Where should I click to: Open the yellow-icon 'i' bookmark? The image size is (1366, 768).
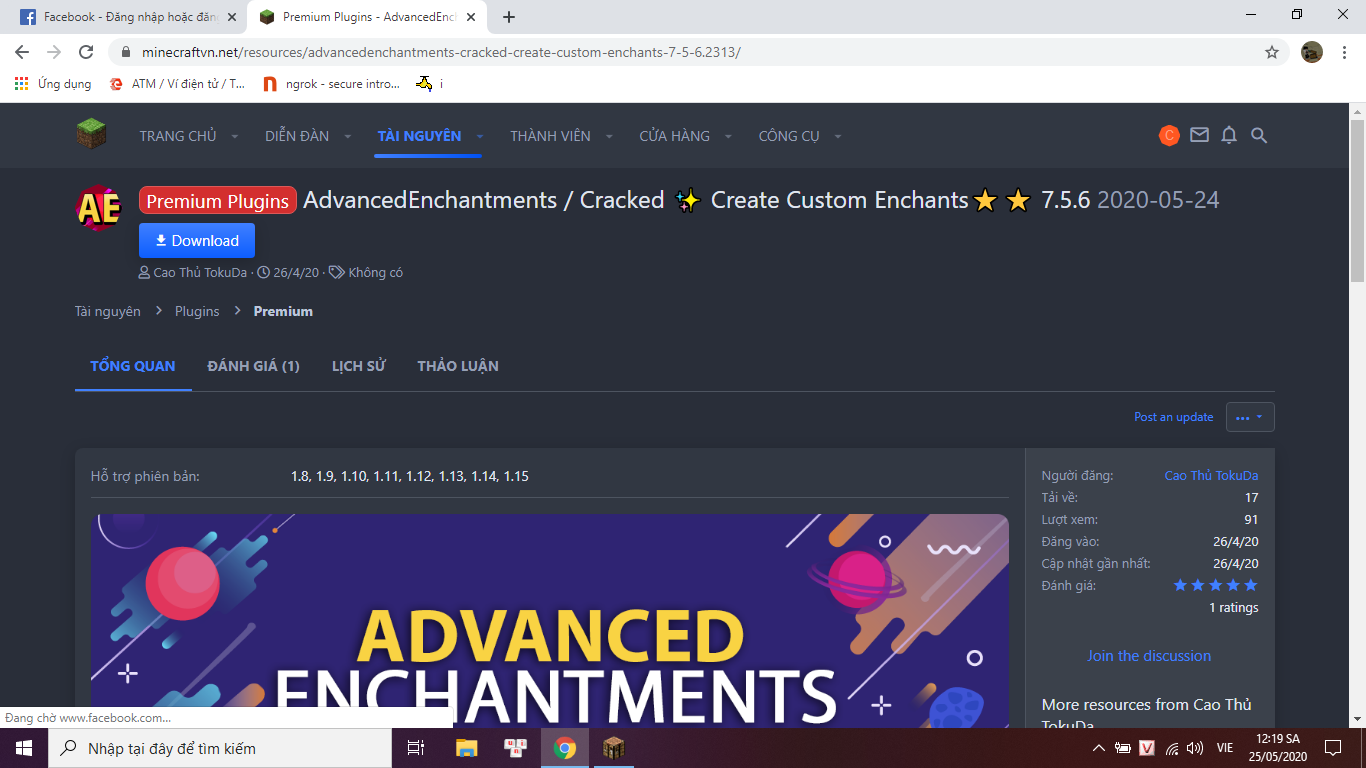click(x=430, y=84)
